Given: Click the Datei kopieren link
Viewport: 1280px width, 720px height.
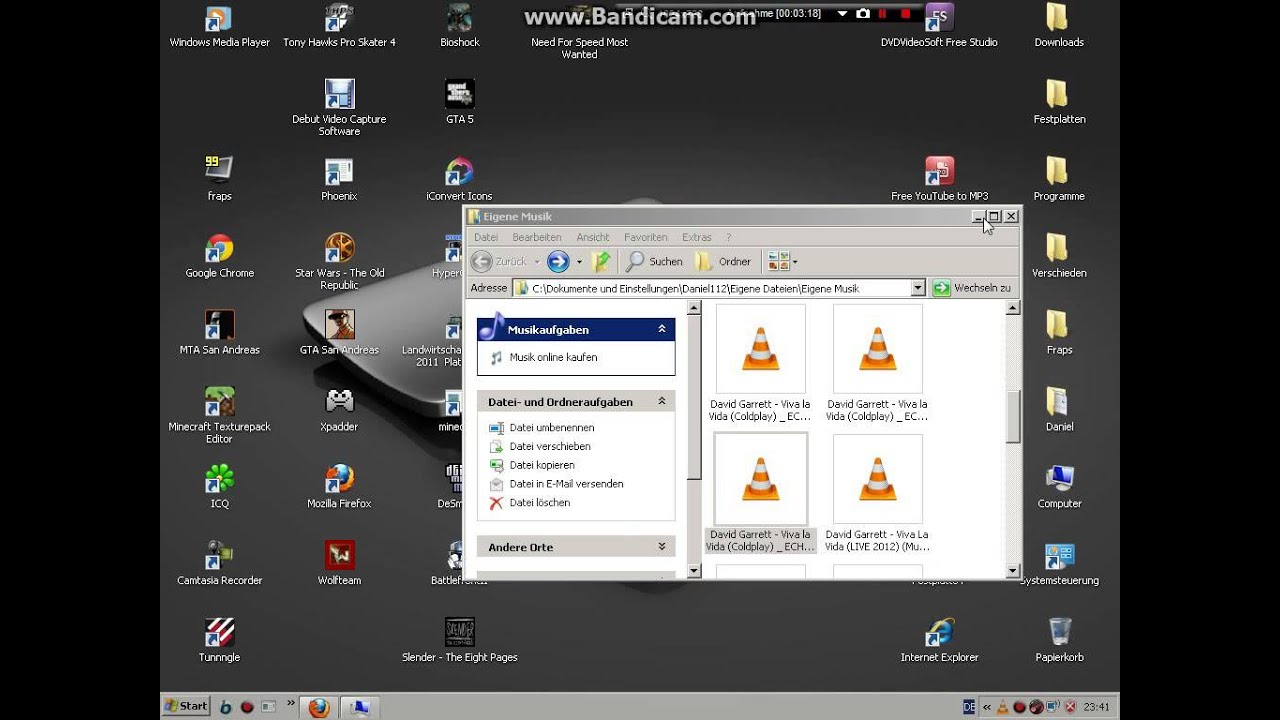Looking at the screenshot, I should [542, 465].
